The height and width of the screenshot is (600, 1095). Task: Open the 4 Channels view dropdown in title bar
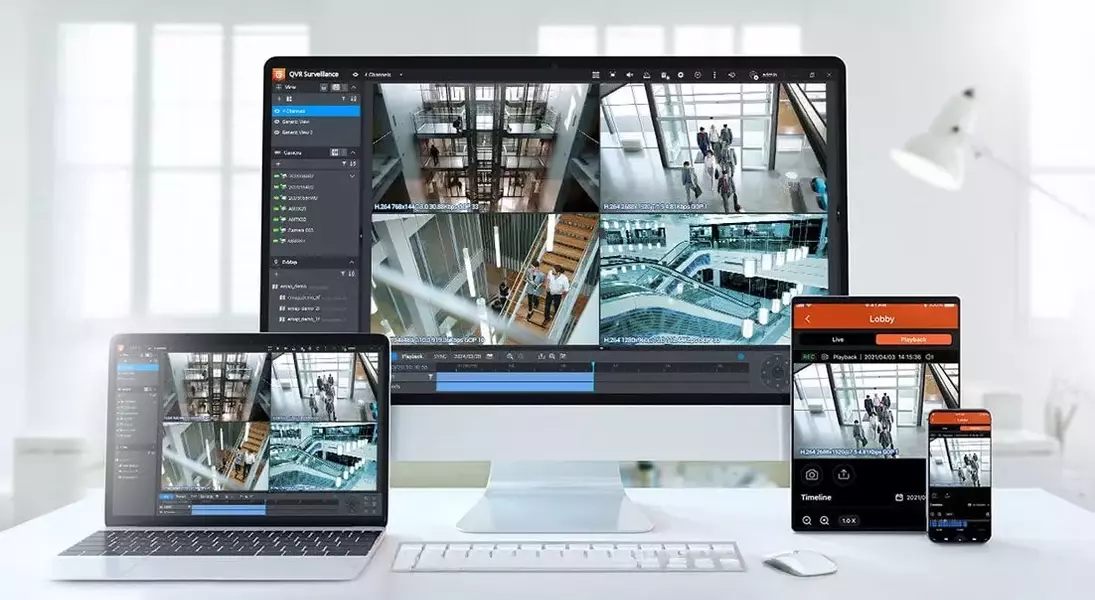(380, 74)
